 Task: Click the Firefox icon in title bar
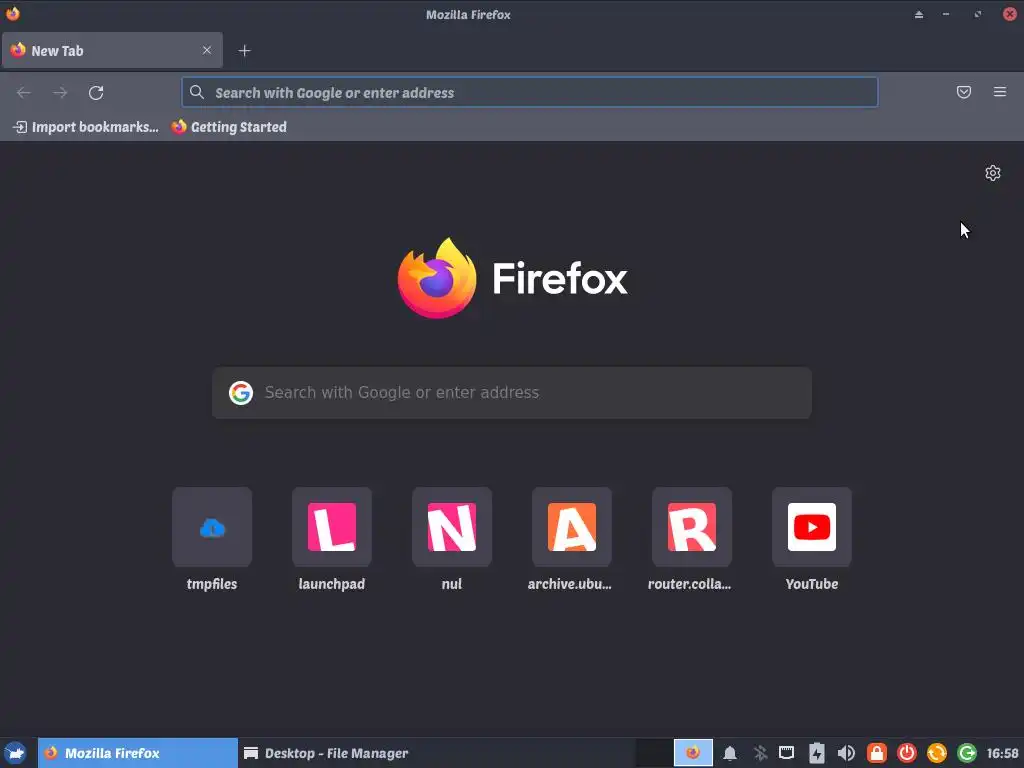[12, 14]
